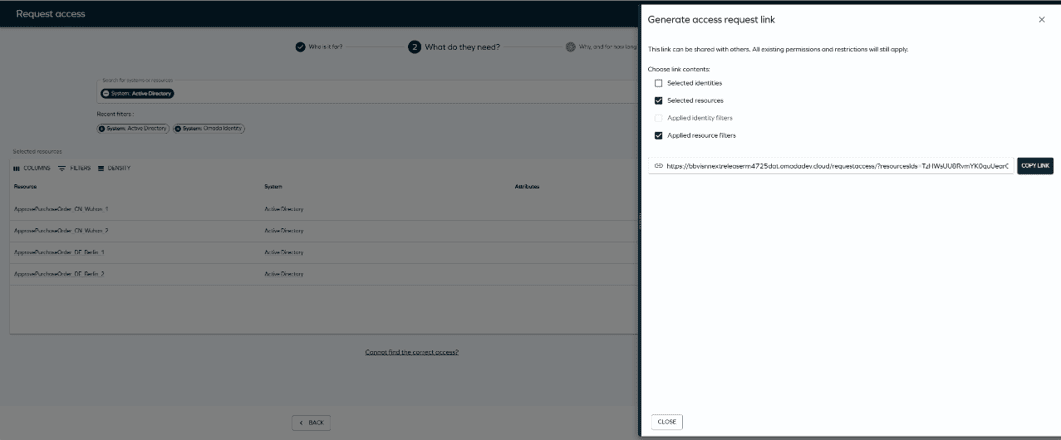Uncheck the Selected resources checkbox

pos(658,100)
